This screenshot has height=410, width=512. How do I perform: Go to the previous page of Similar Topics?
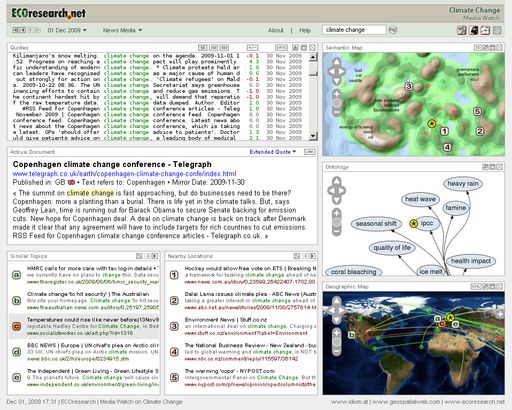[x=148, y=256]
